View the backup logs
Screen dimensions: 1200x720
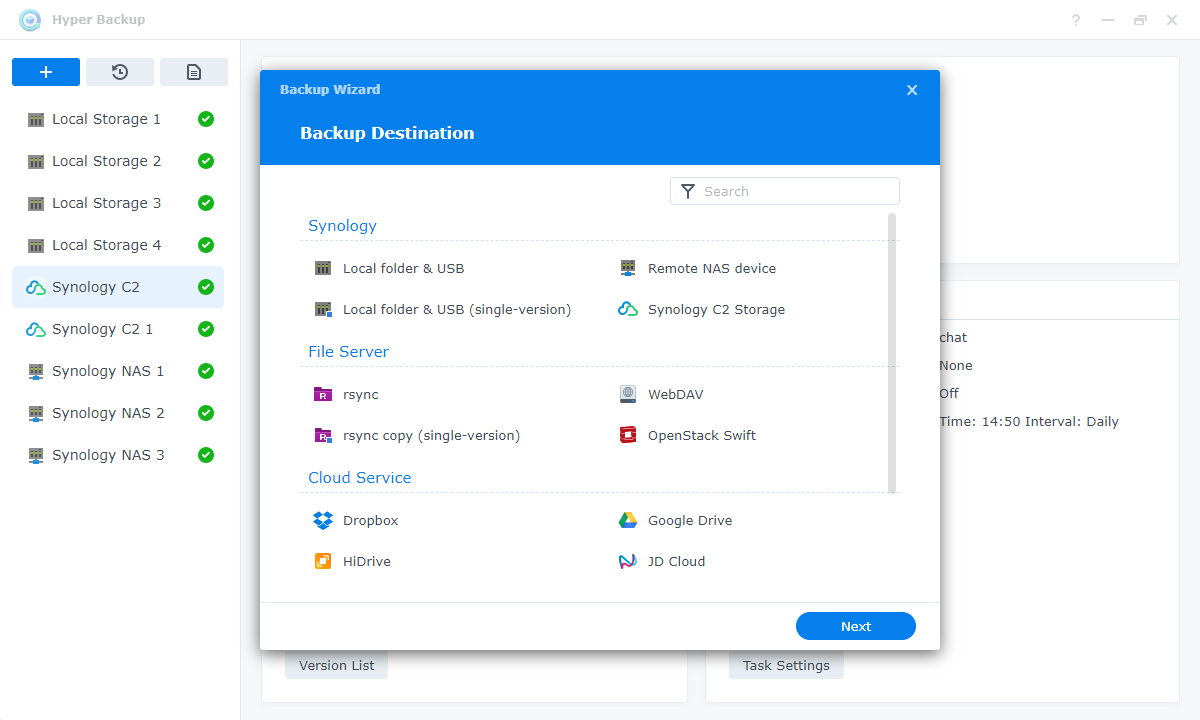point(193,71)
